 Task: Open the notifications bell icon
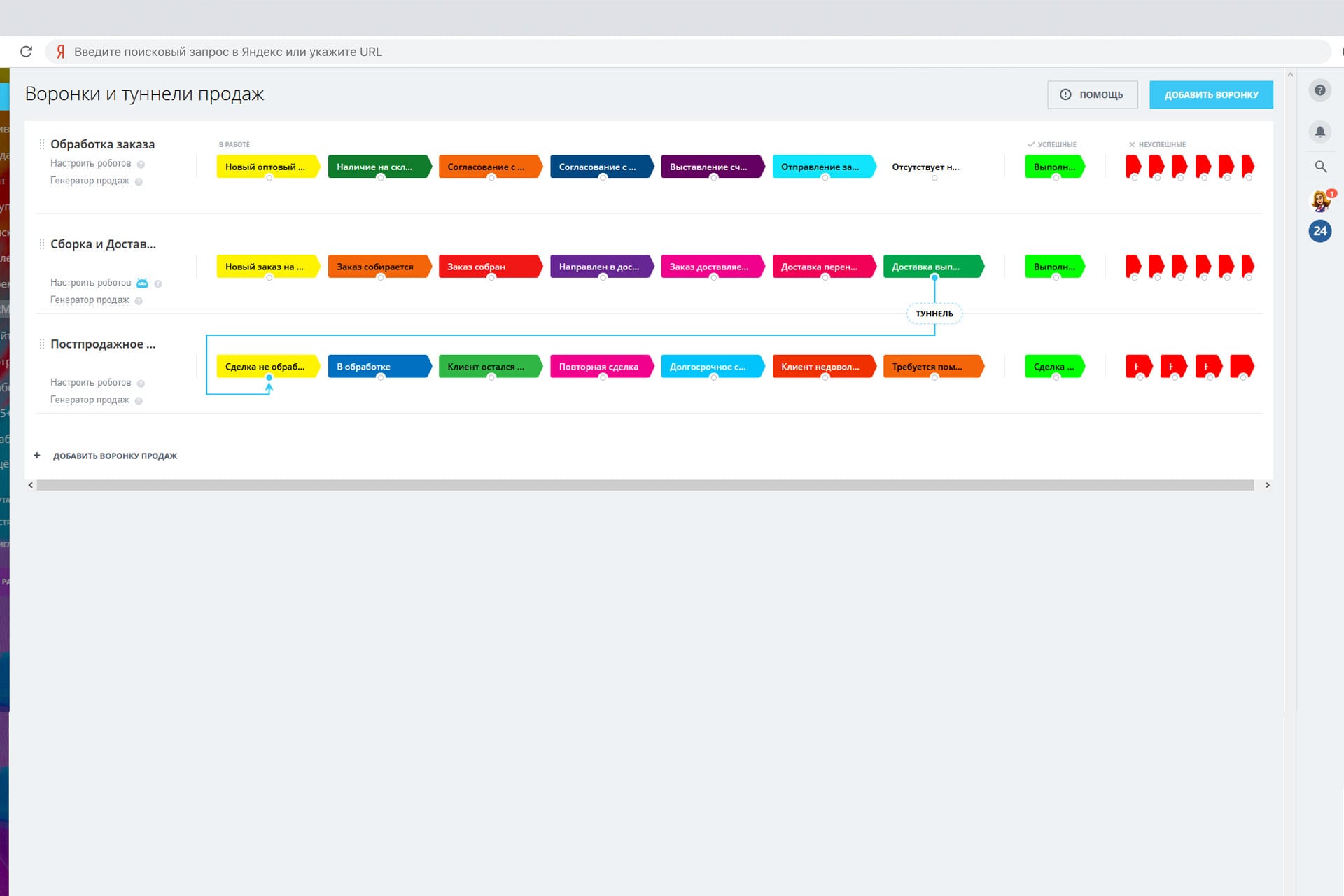point(1319,132)
